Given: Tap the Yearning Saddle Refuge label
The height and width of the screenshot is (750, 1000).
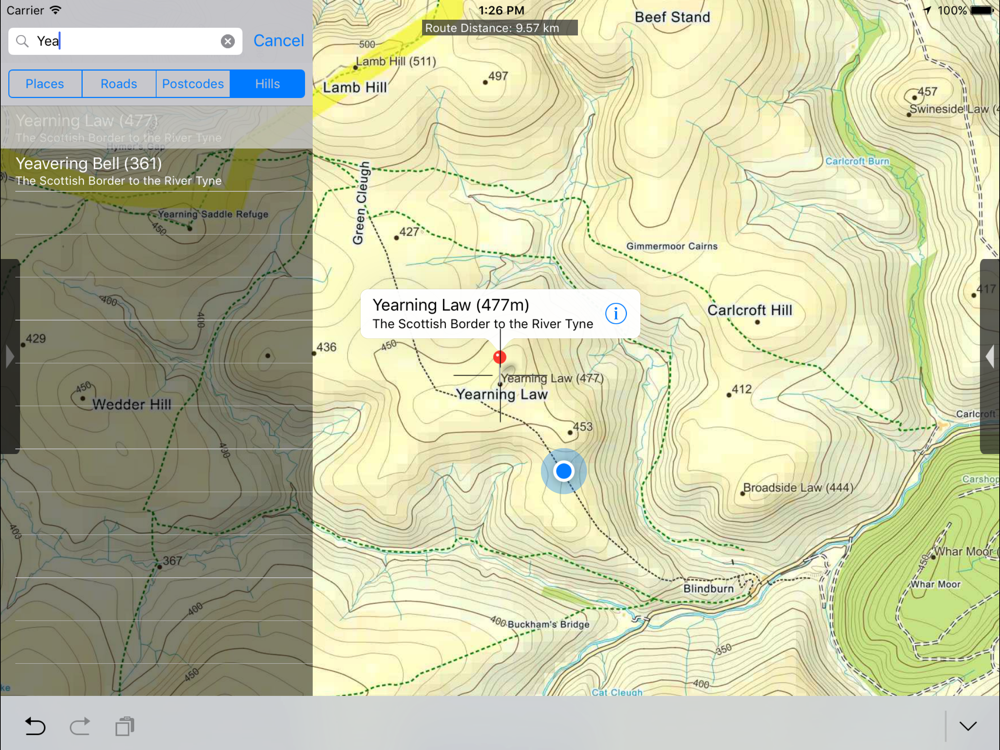Looking at the screenshot, I should (x=213, y=214).
